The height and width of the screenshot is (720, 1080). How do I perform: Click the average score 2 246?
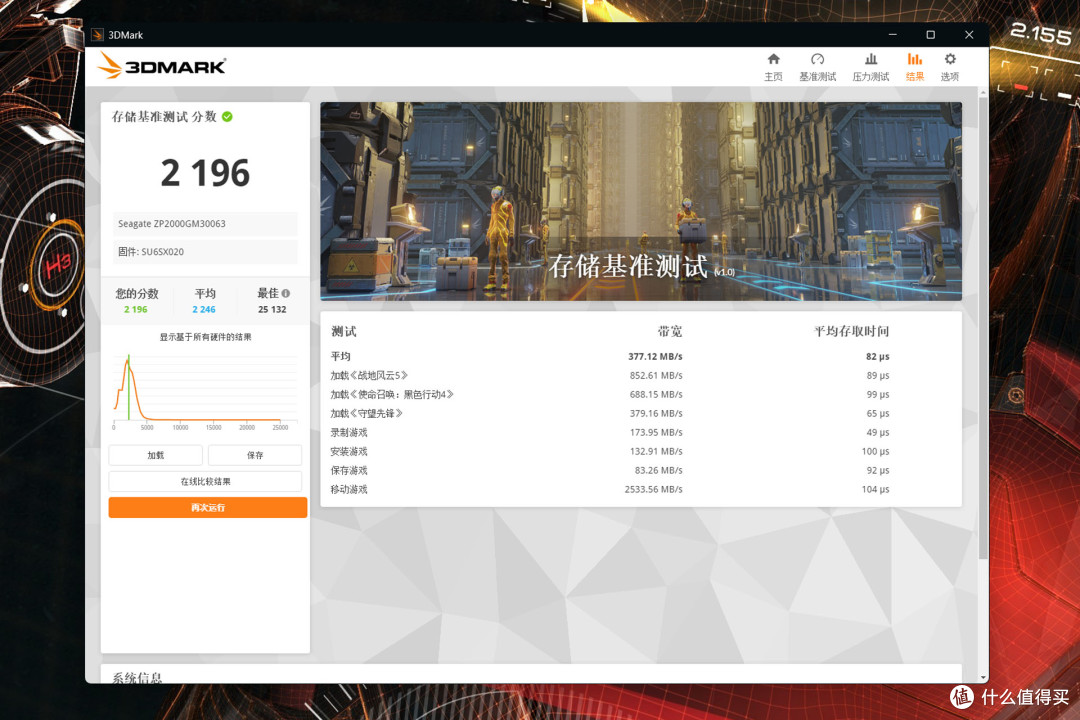[204, 309]
